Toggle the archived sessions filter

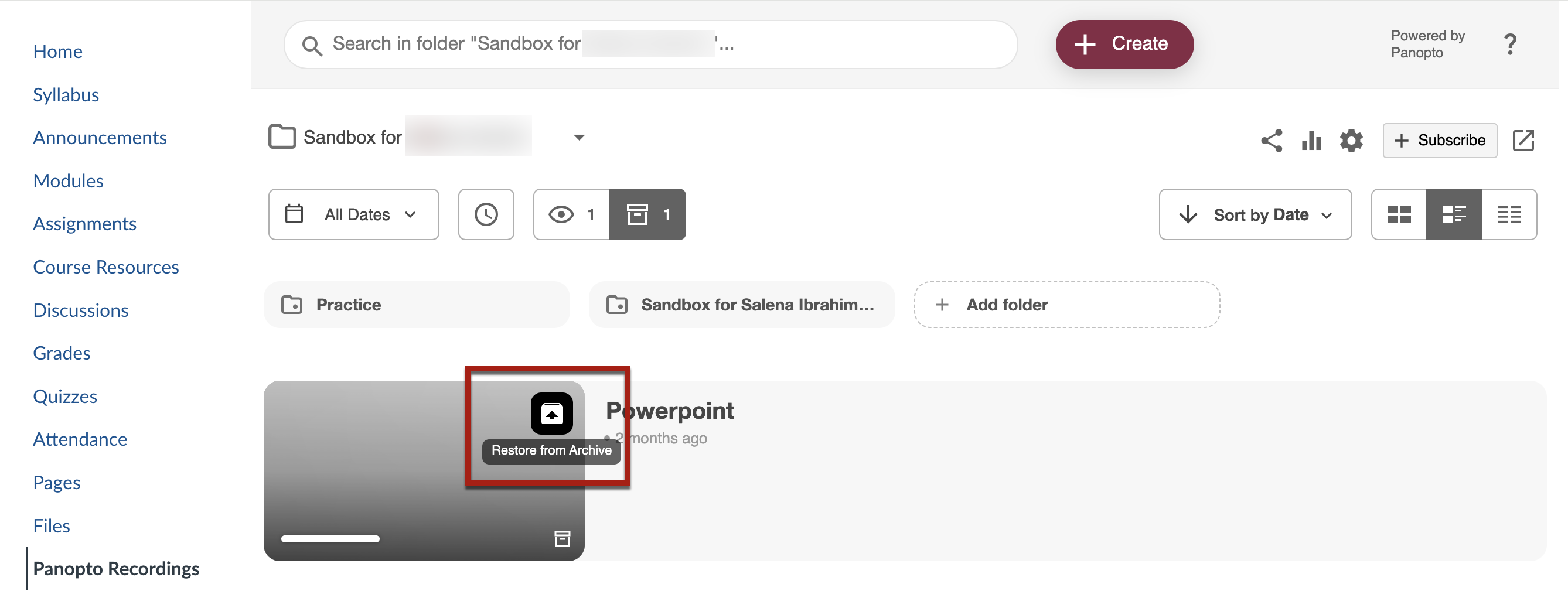click(647, 214)
